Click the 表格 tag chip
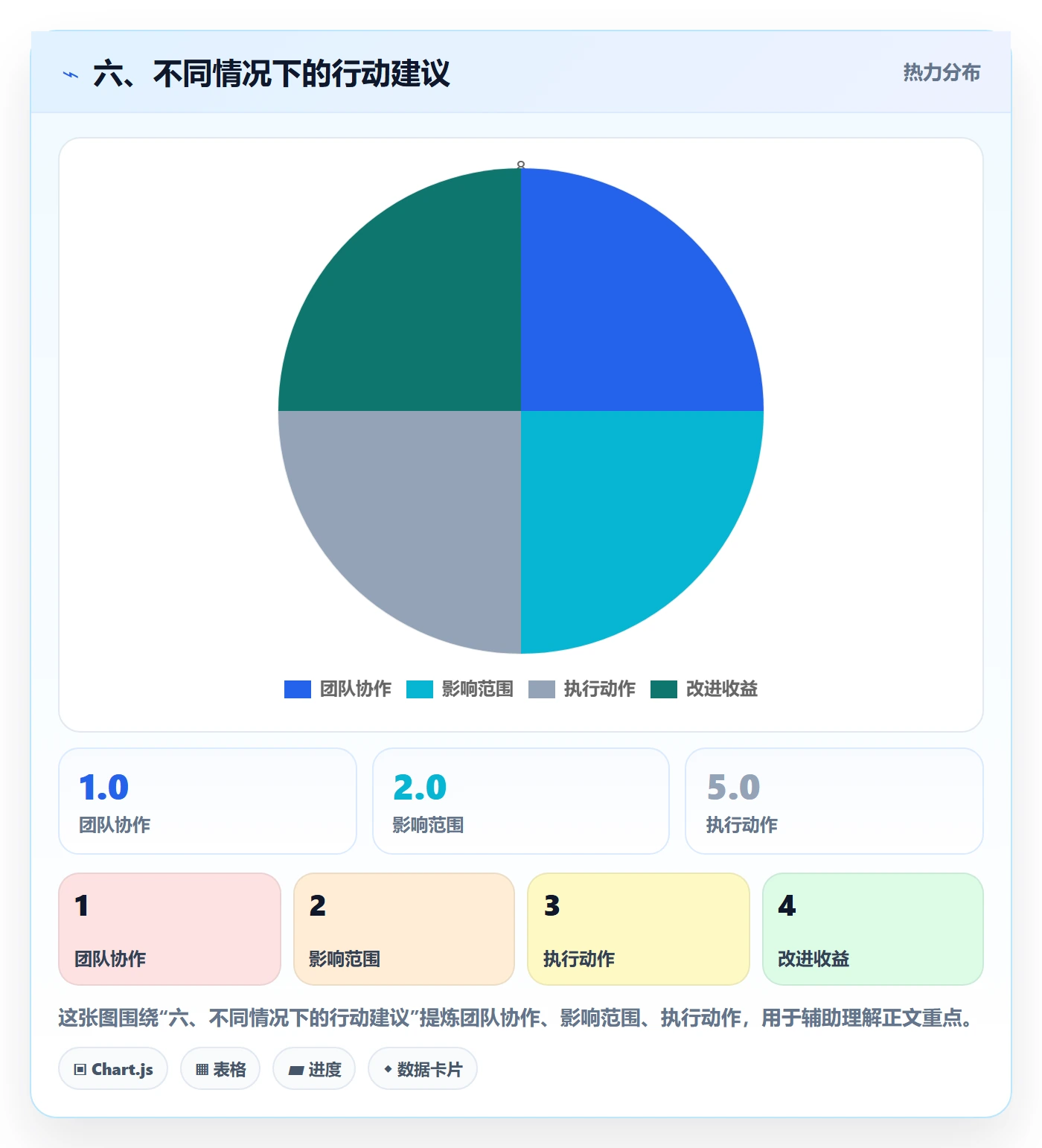 (220, 1069)
